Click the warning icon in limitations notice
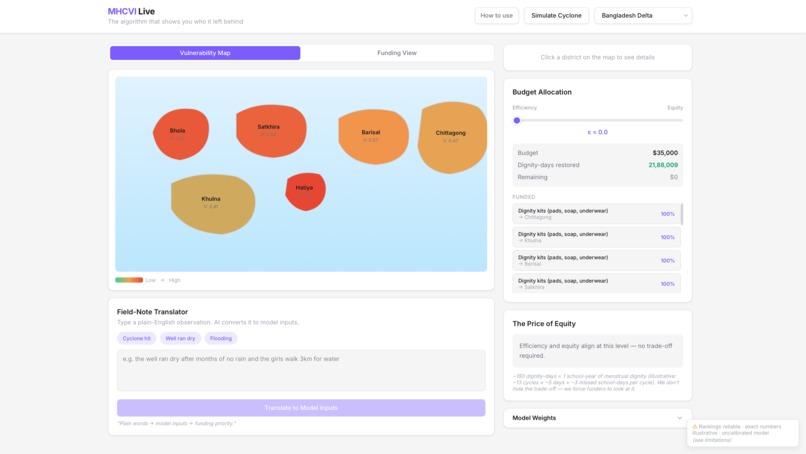Viewport: 806px width, 454px height. [695, 427]
